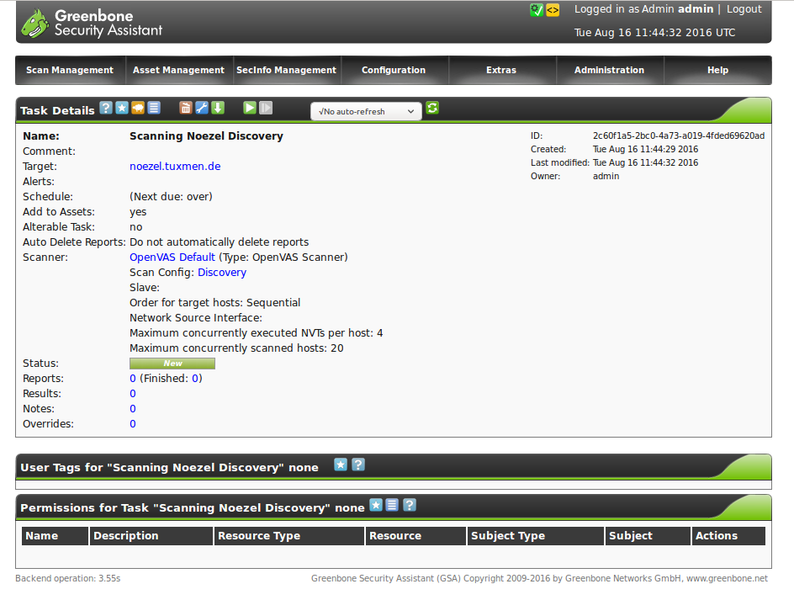Open the noezel.tuxmen.de target link
This screenshot has height=600, width=794.
tap(175, 166)
